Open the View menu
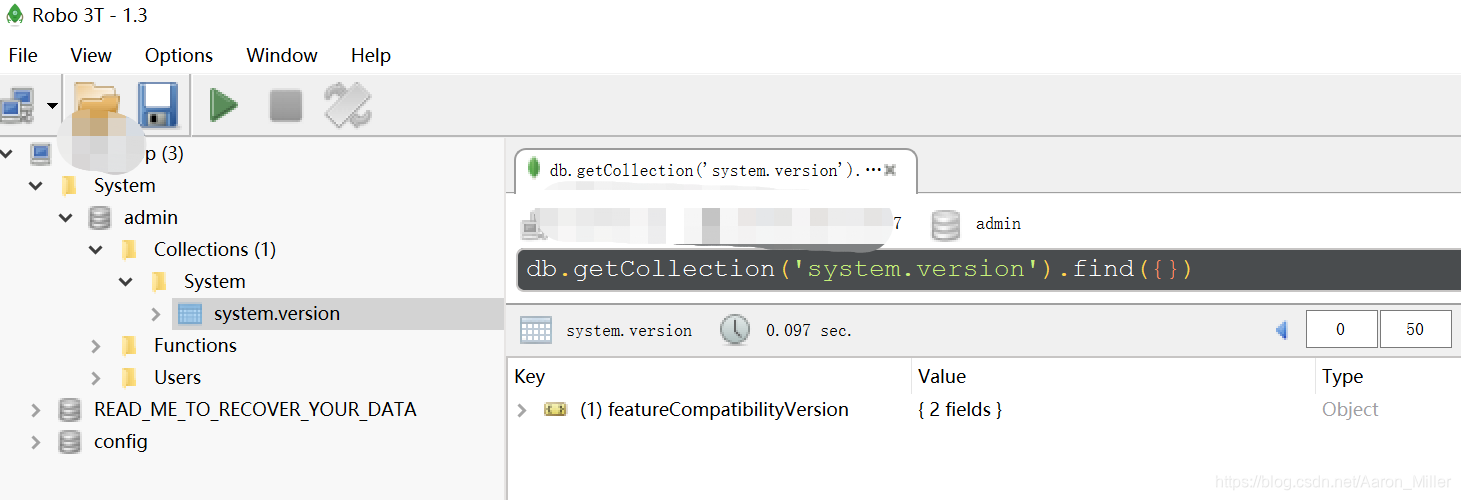The width and height of the screenshot is (1461, 500). coord(91,55)
